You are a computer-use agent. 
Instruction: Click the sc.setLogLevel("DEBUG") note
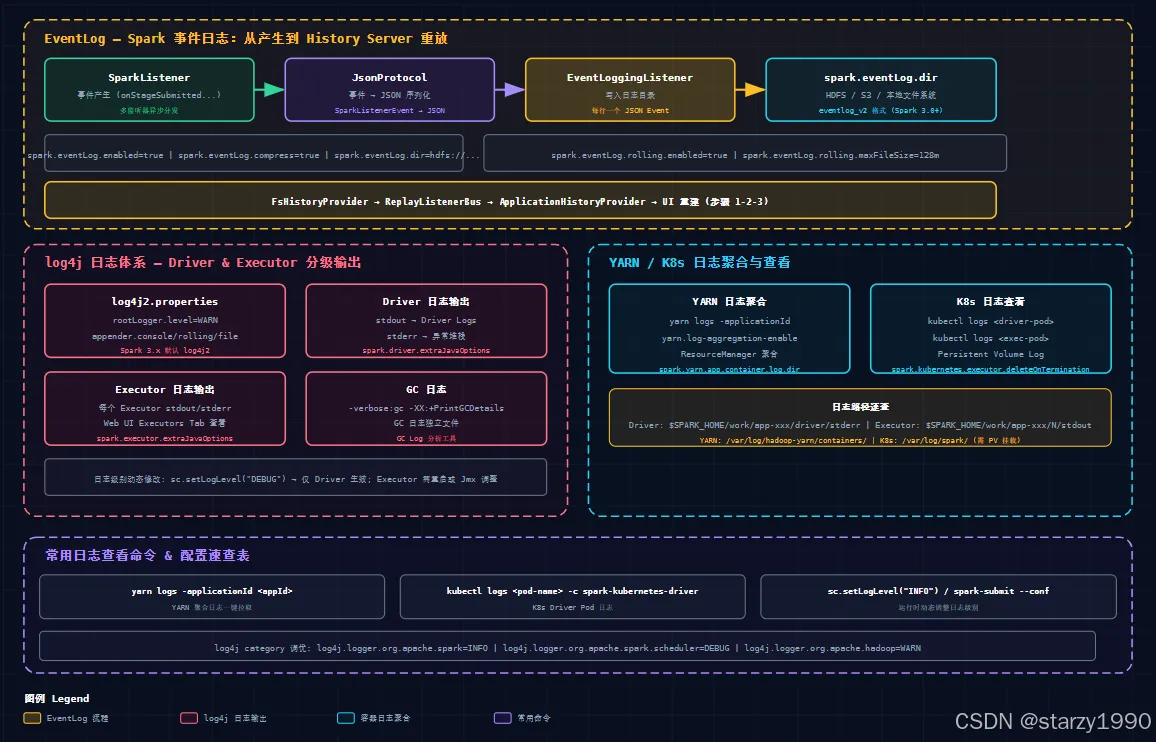click(295, 479)
